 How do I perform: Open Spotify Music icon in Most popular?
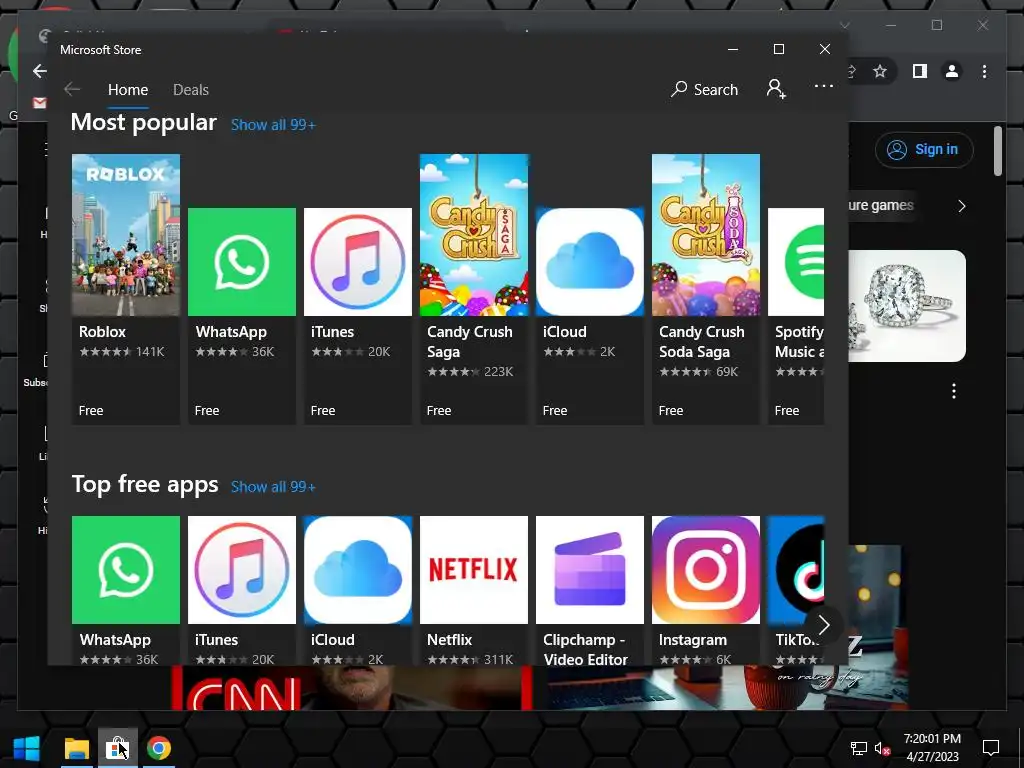click(x=796, y=262)
